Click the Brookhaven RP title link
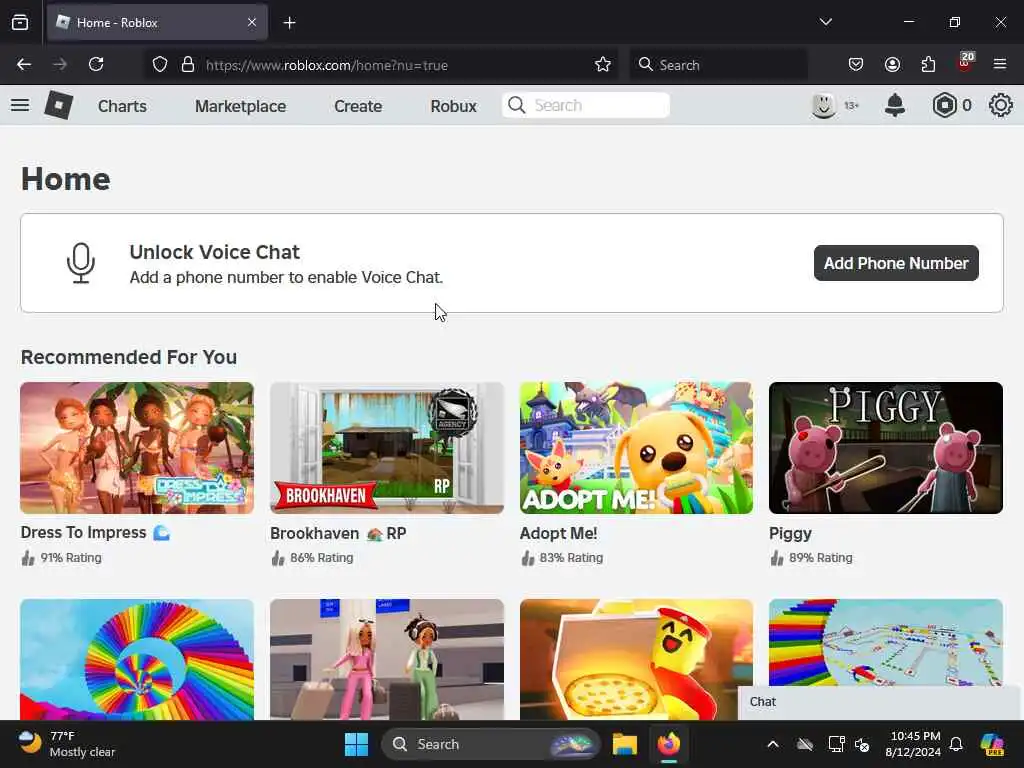 [338, 534]
